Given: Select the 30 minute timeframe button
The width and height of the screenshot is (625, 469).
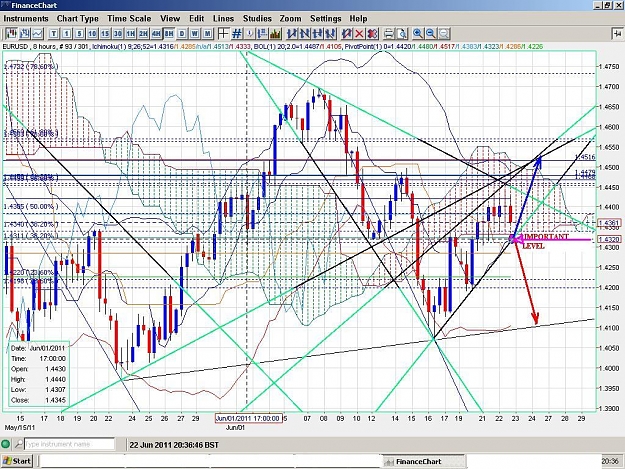Looking at the screenshot, I should point(118,33).
